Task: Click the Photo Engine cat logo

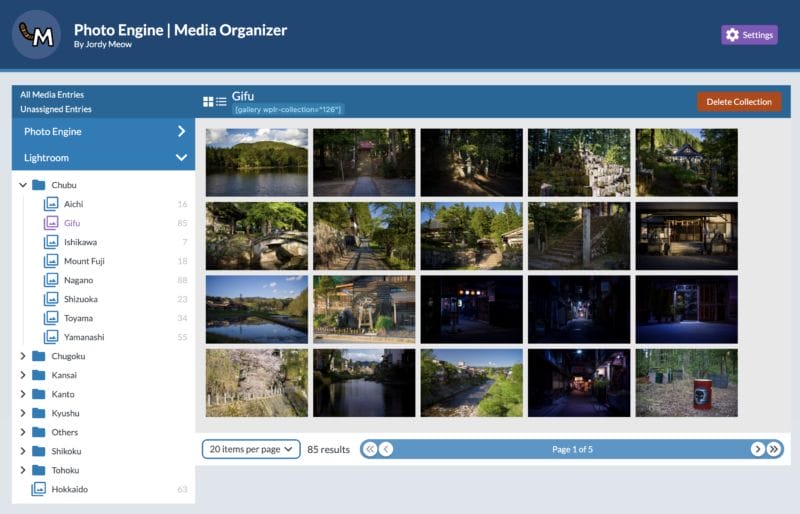Action: coord(37,36)
